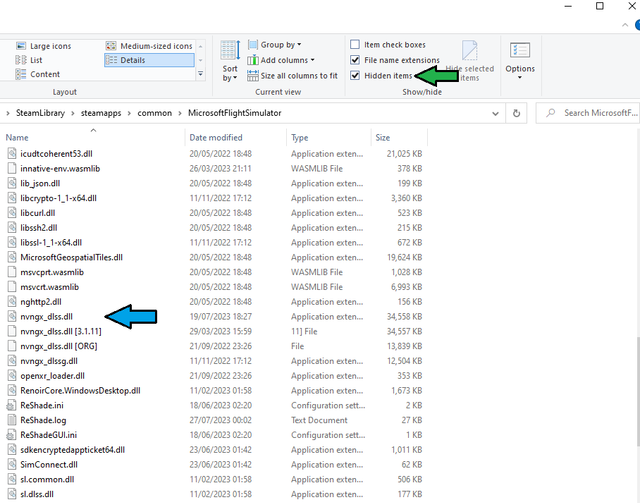Select Medium-sized icons layout
Viewport: 640px width, 503px height.
tap(149, 46)
